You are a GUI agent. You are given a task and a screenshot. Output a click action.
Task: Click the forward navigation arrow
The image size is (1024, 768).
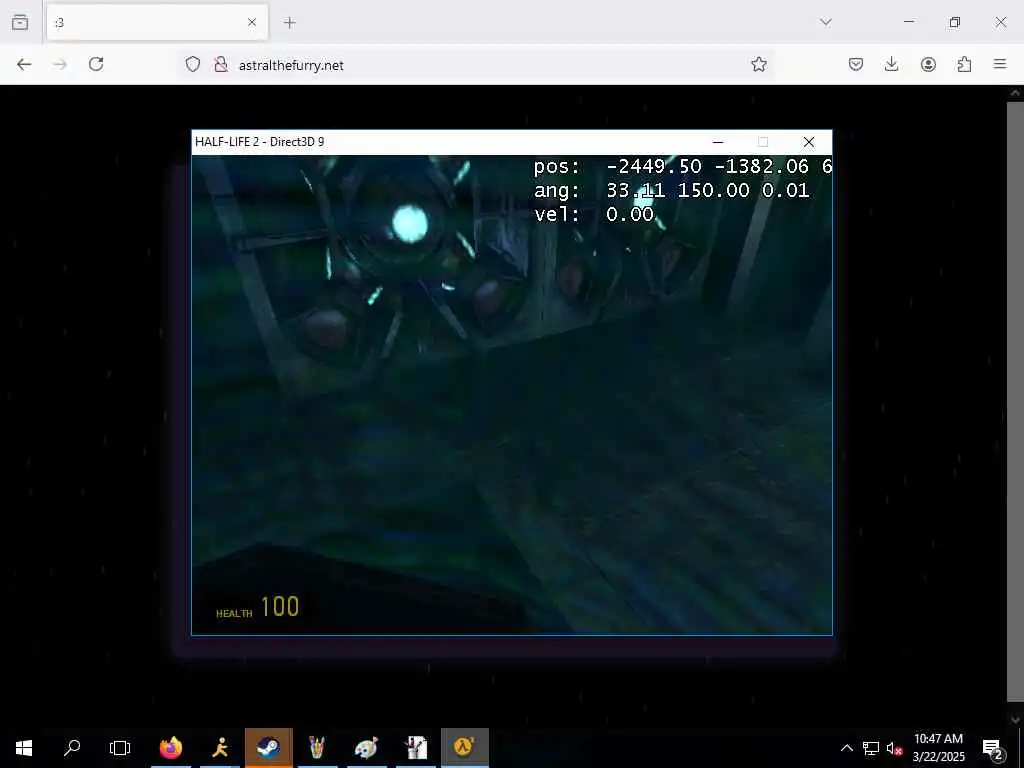pyautogui.click(x=60, y=64)
